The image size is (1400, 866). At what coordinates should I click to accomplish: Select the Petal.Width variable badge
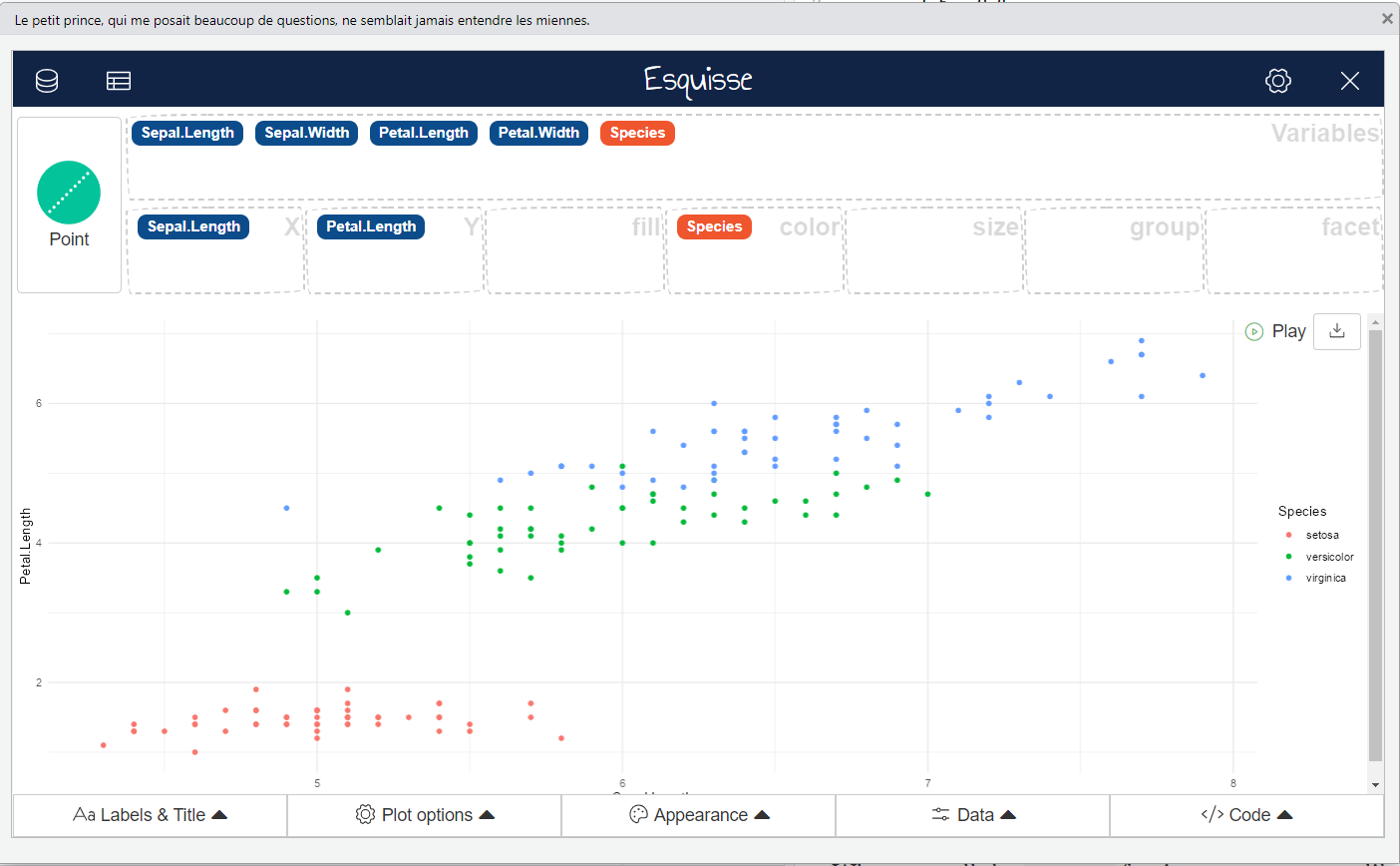[x=538, y=133]
